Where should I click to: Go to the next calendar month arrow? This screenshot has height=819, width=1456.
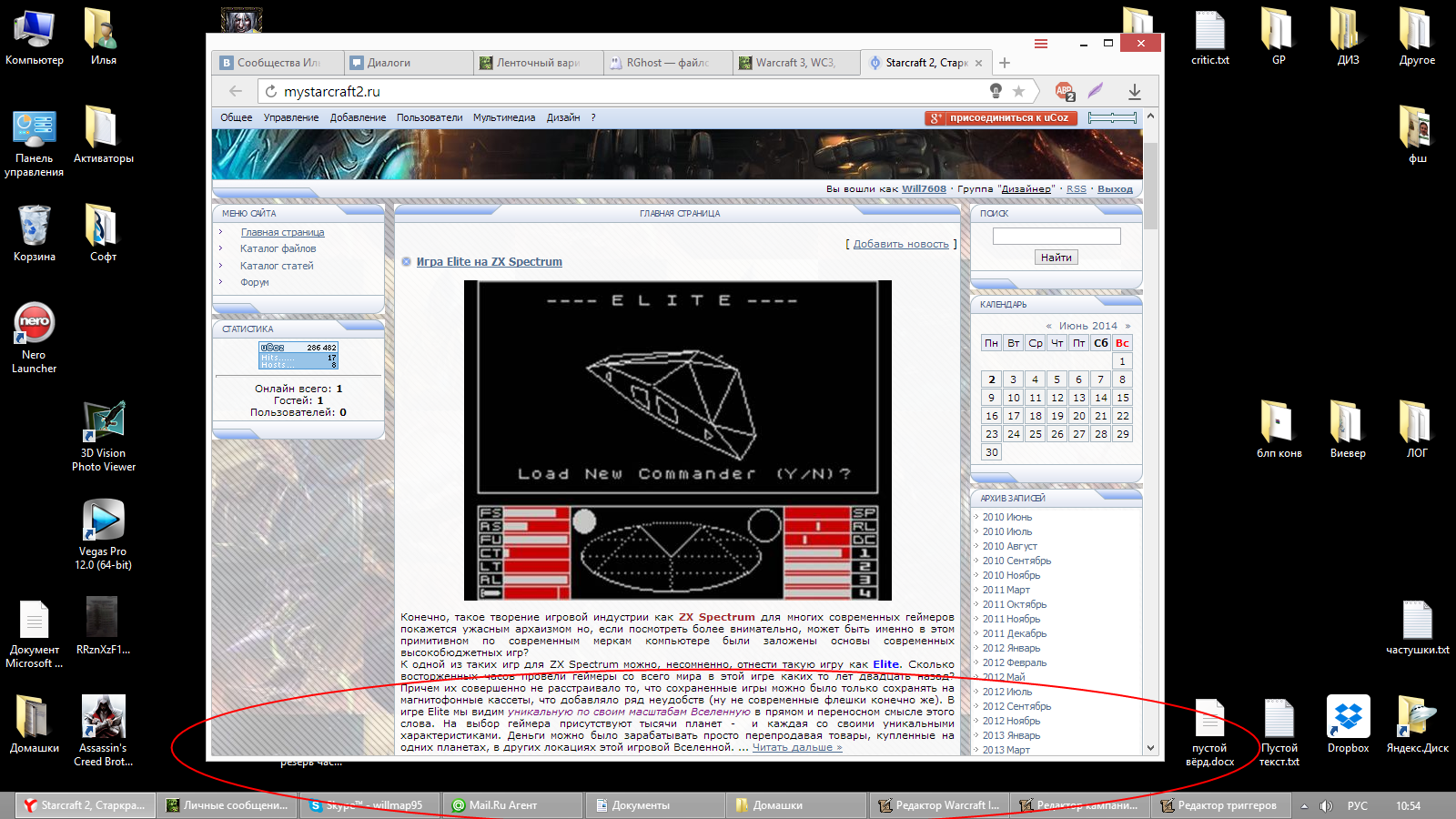coord(1127,326)
